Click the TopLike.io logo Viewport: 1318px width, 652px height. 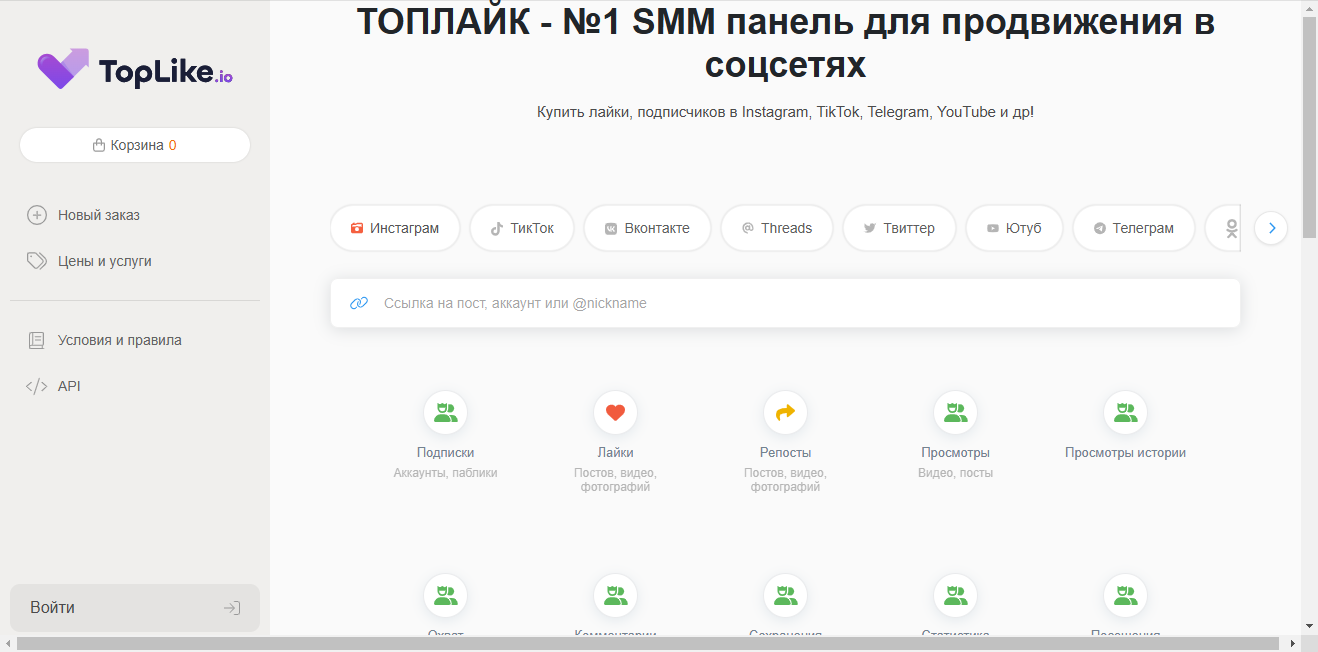[135, 70]
